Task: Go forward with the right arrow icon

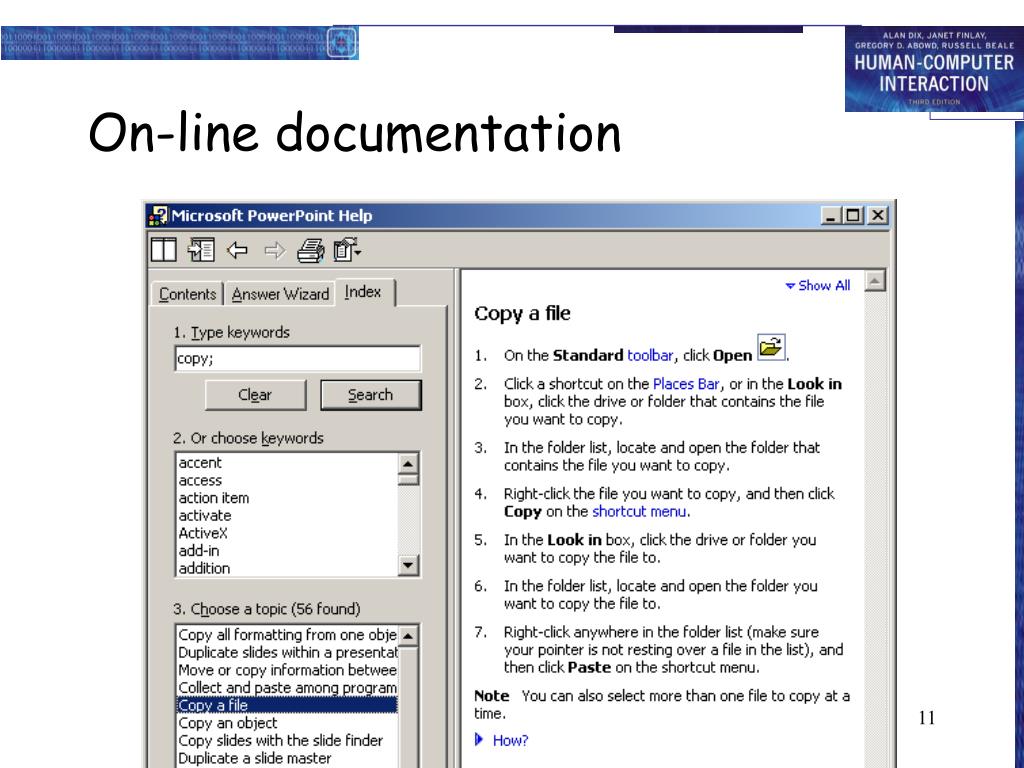Action: pos(275,250)
